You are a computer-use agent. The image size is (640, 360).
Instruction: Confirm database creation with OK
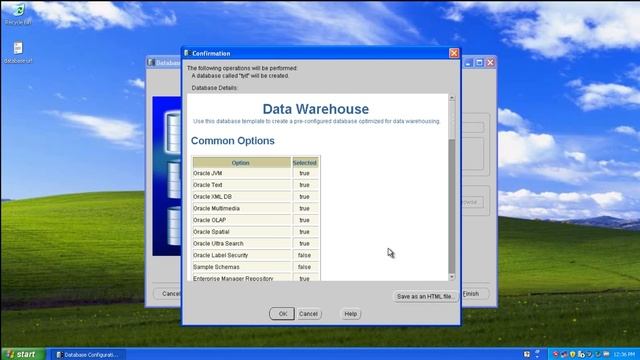coord(282,314)
